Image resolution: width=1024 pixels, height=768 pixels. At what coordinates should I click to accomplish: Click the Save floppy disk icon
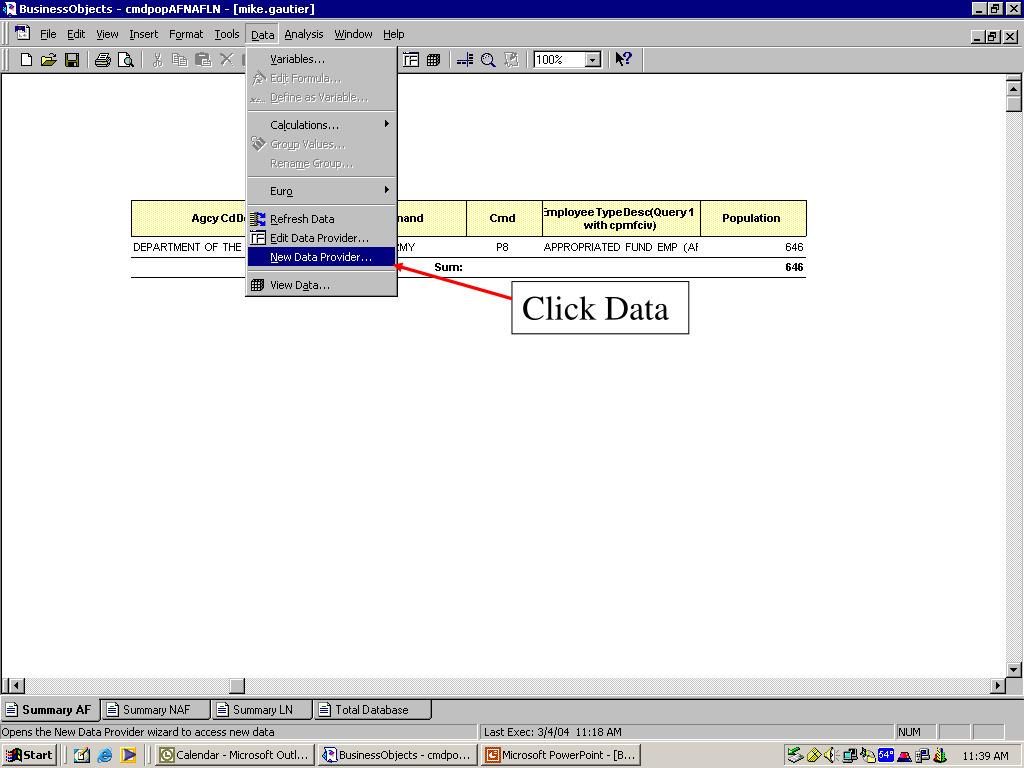[x=72, y=60]
